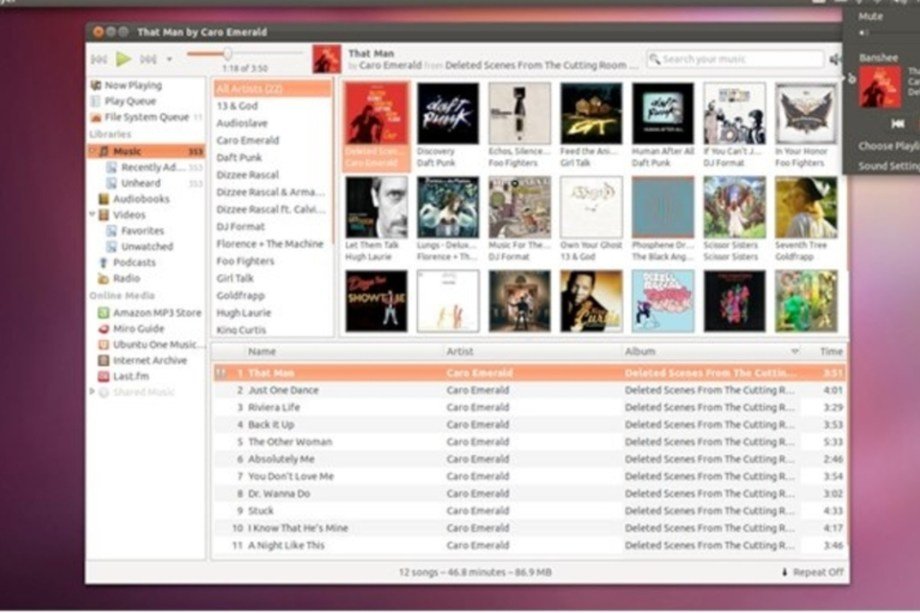The height and width of the screenshot is (613, 920).
Task: Select artist Daft Punk in artist list
Action: tap(239, 158)
